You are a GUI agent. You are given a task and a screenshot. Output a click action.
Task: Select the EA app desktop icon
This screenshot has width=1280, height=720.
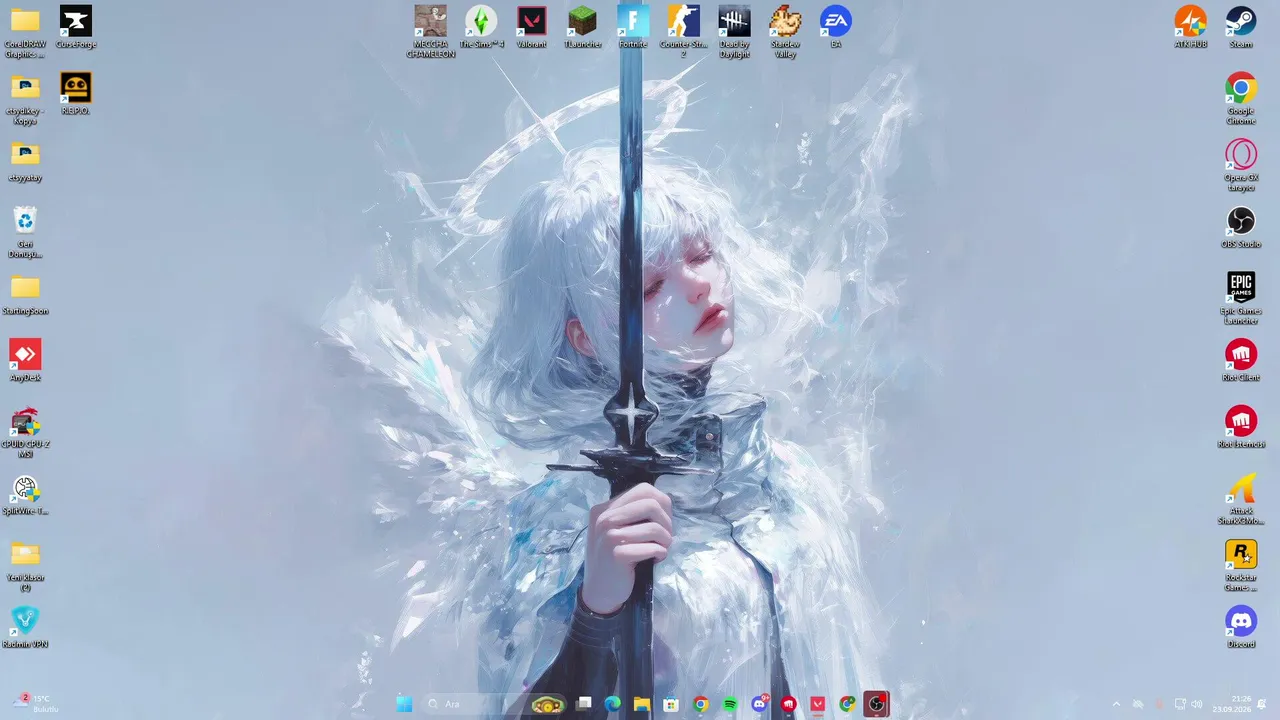tap(836, 27)
